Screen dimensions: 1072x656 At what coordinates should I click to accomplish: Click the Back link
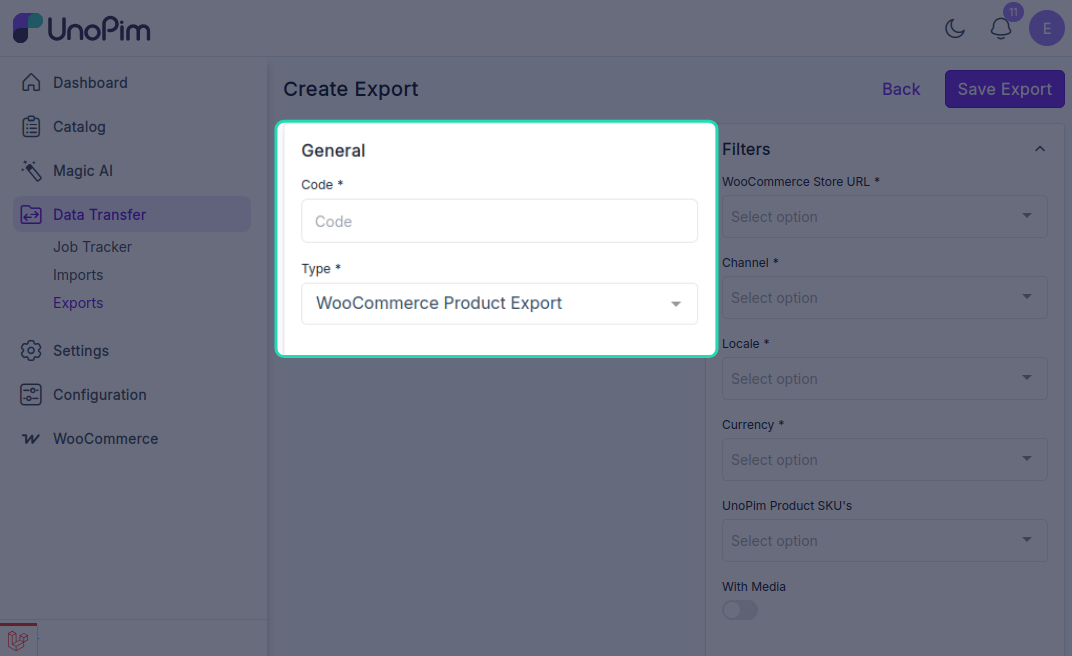pos(901,89)
